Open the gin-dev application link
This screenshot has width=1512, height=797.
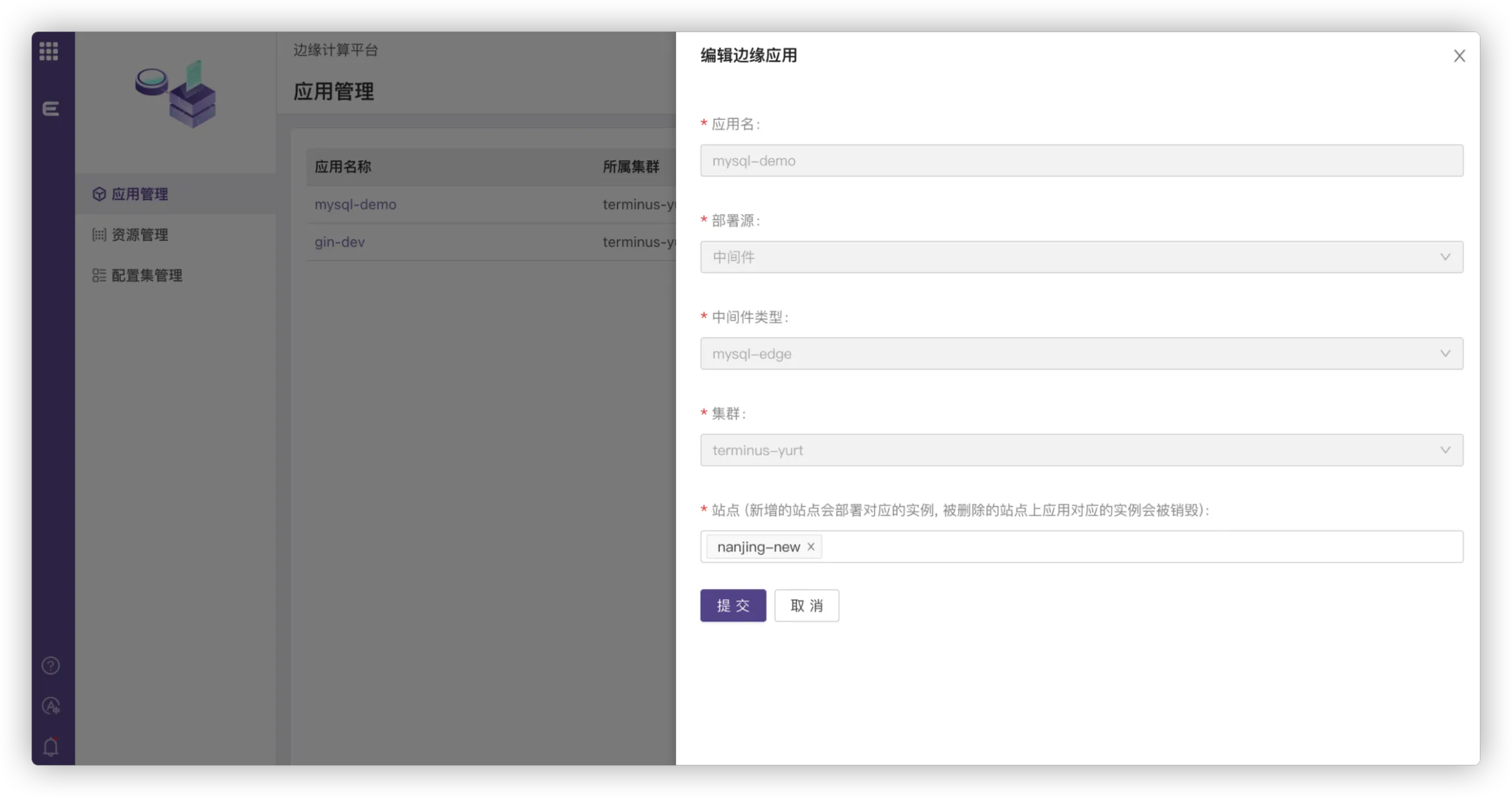339,242
